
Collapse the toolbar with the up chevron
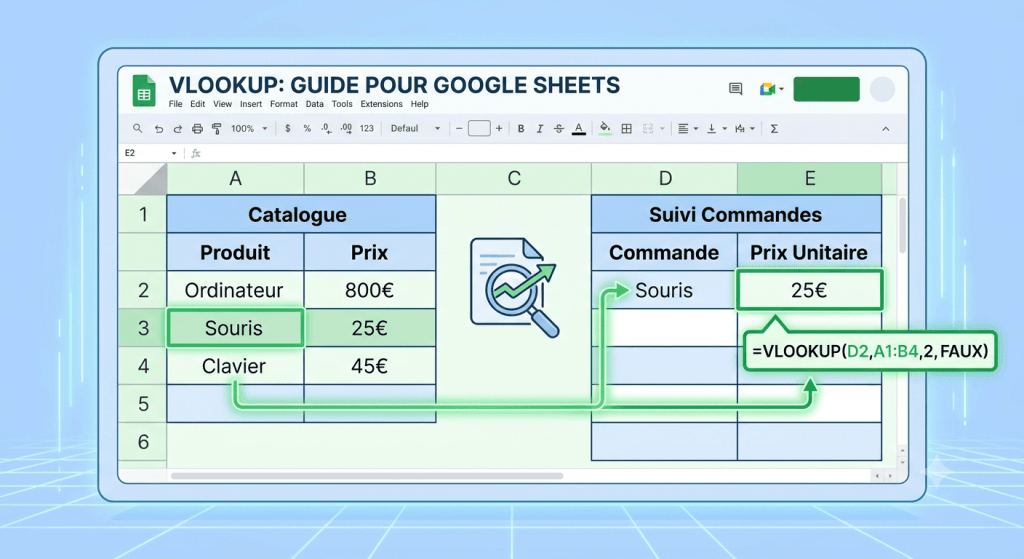[x=886, y=129]
